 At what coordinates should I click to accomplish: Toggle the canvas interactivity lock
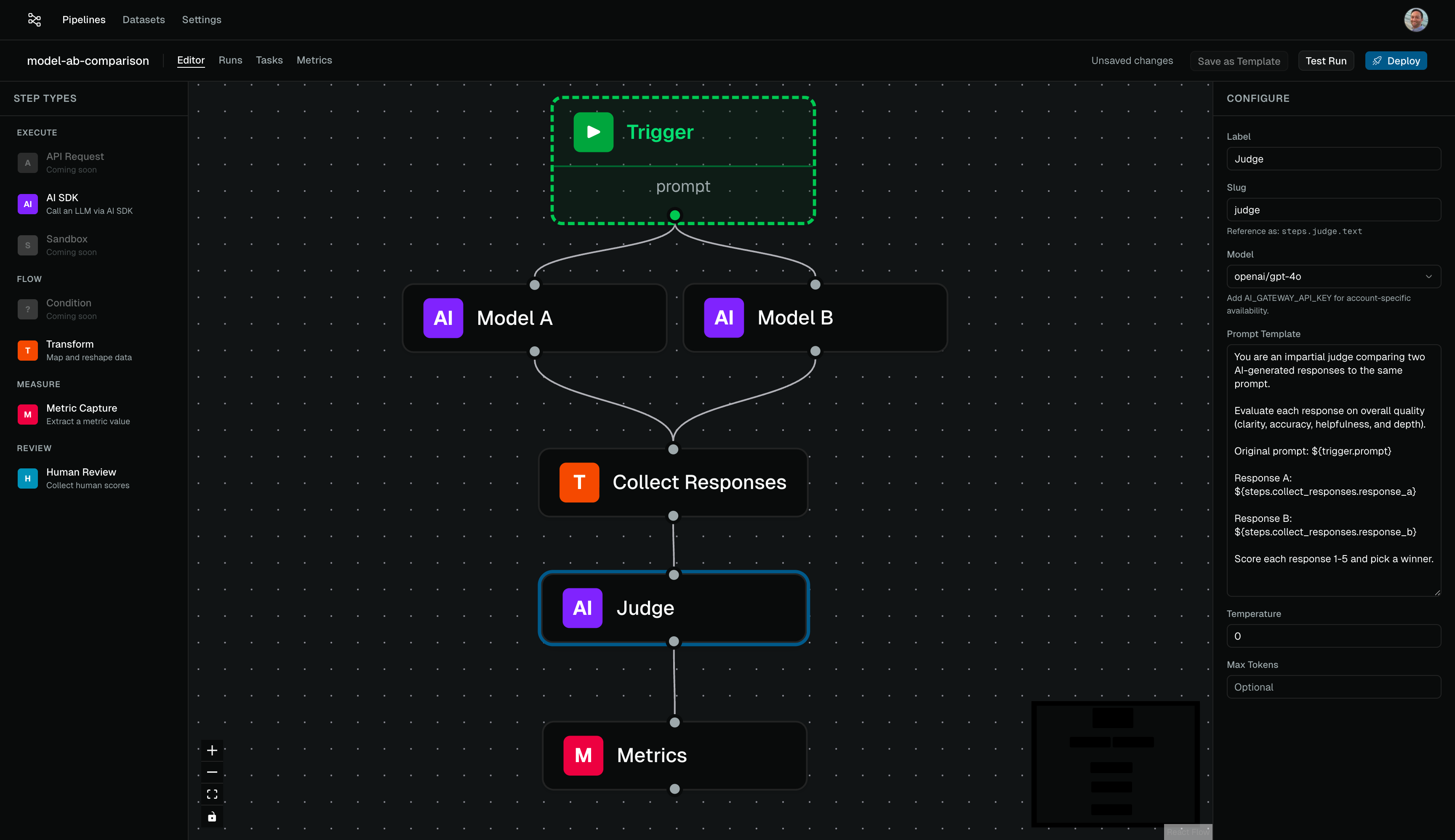(x=212, y=816)
